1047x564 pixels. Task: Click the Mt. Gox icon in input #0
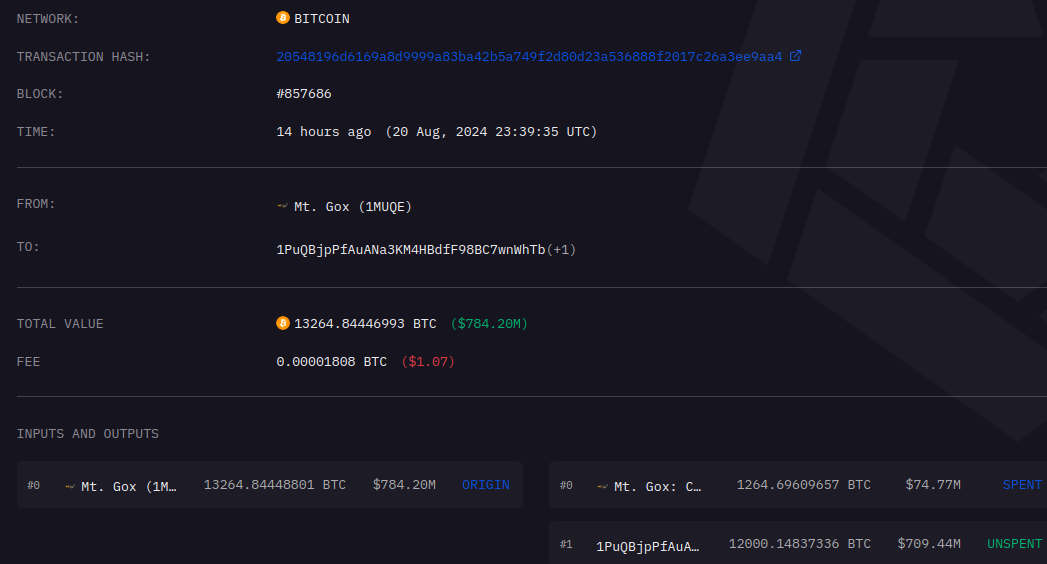[70, 487]
